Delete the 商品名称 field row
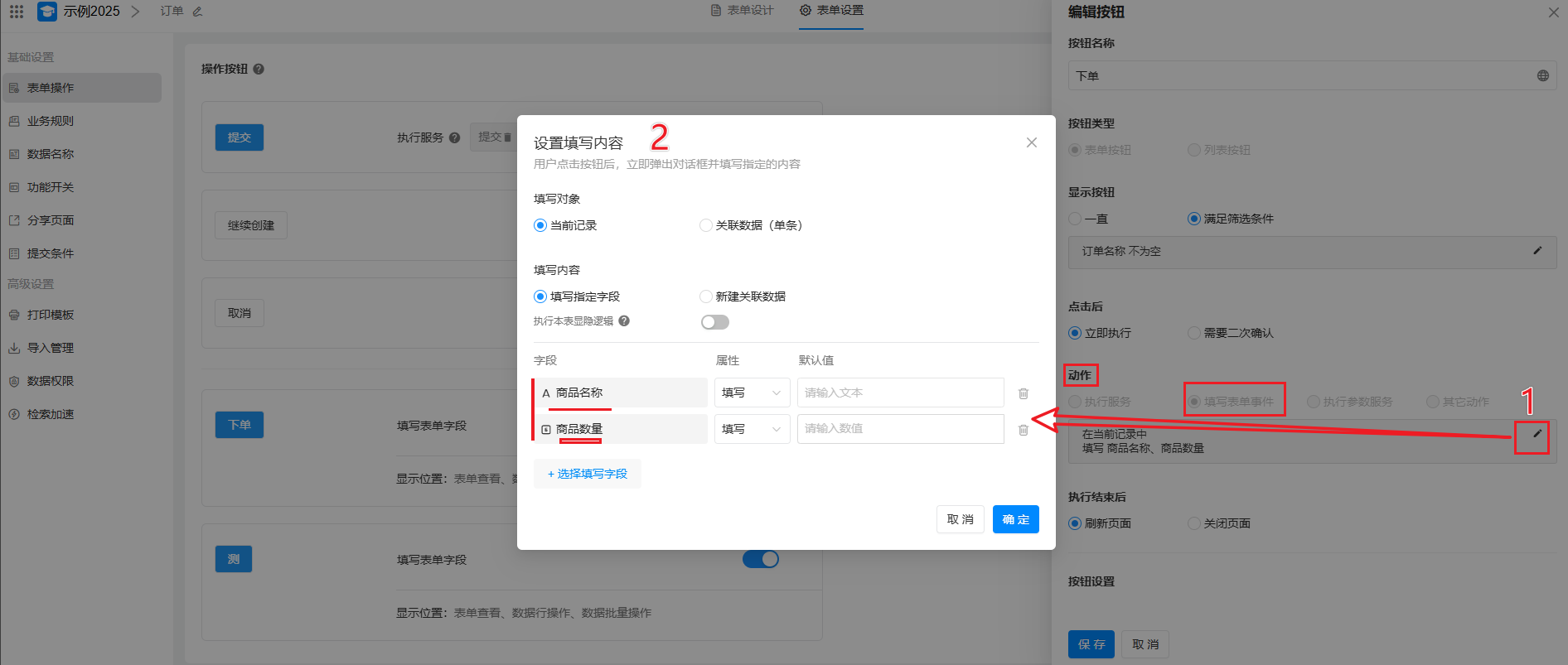The width and height of the screenshot is (1568, 665). [x=1024, y=393]
